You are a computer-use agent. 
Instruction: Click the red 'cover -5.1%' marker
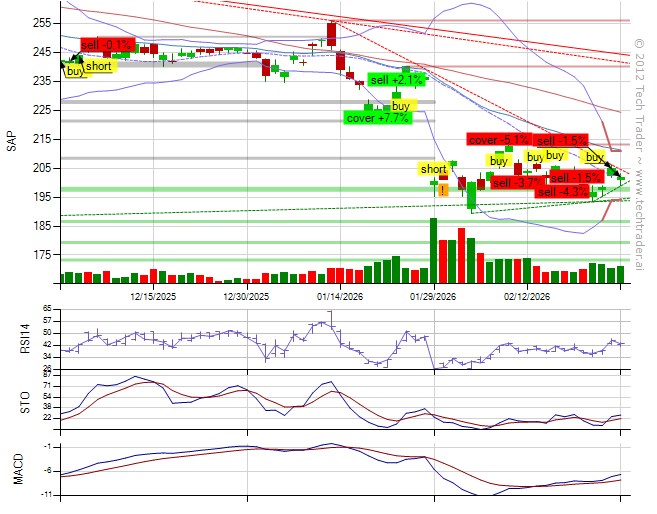497,140
